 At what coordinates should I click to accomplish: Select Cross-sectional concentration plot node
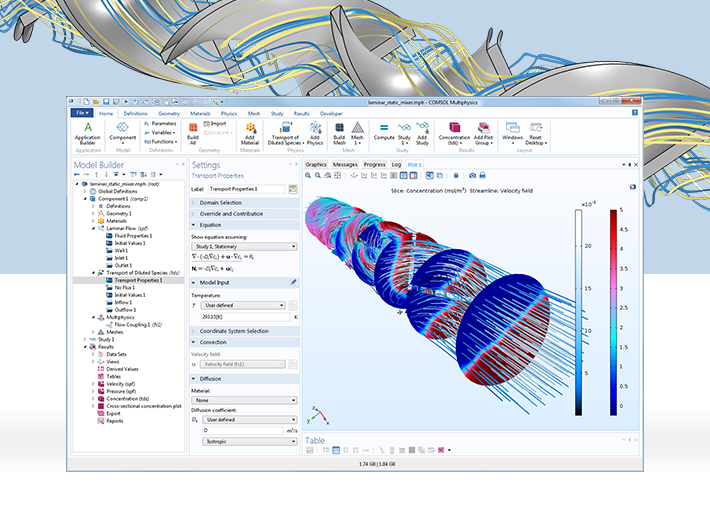click(140, 406)
